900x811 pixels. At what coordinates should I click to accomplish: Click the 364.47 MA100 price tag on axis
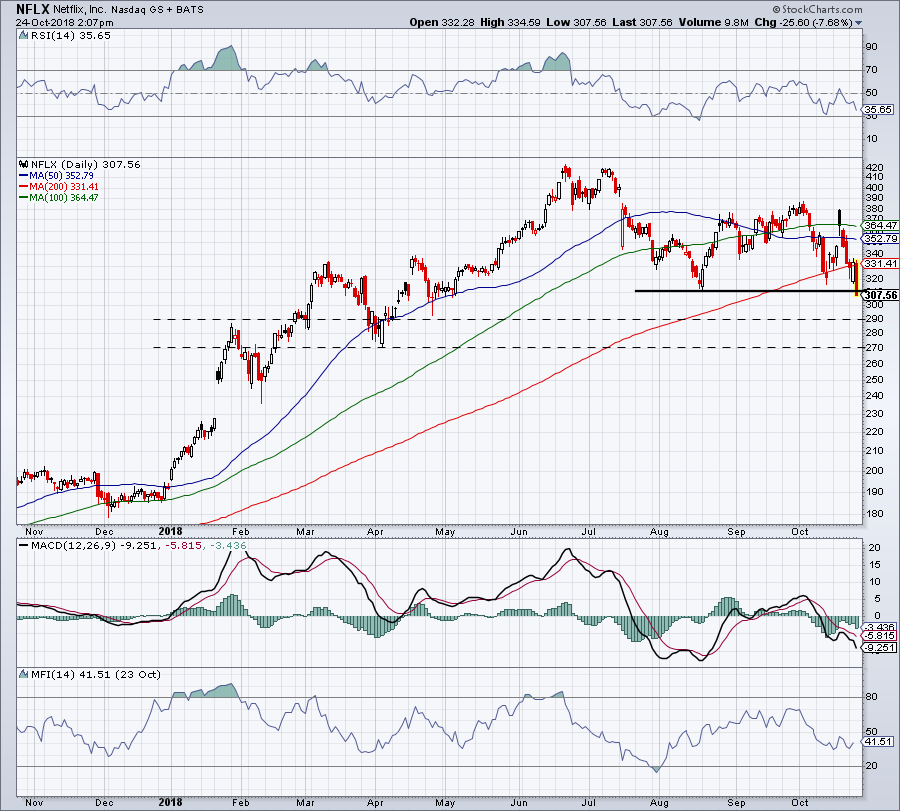[880, 226]
